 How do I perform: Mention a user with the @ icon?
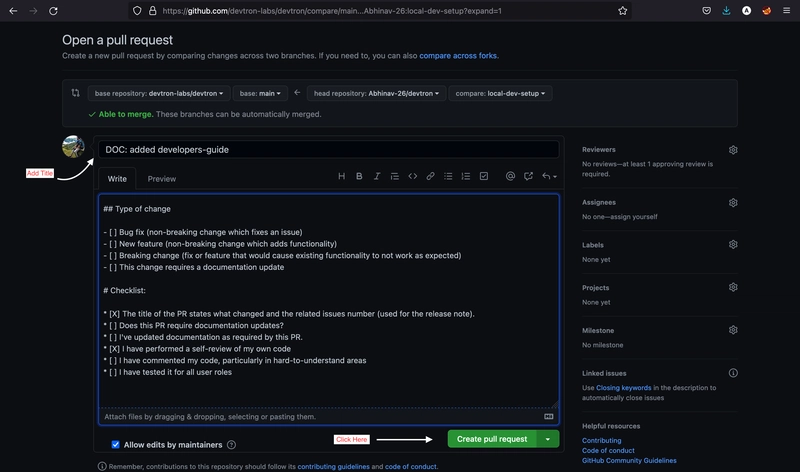pyautogui.click(x=510, y=176)
